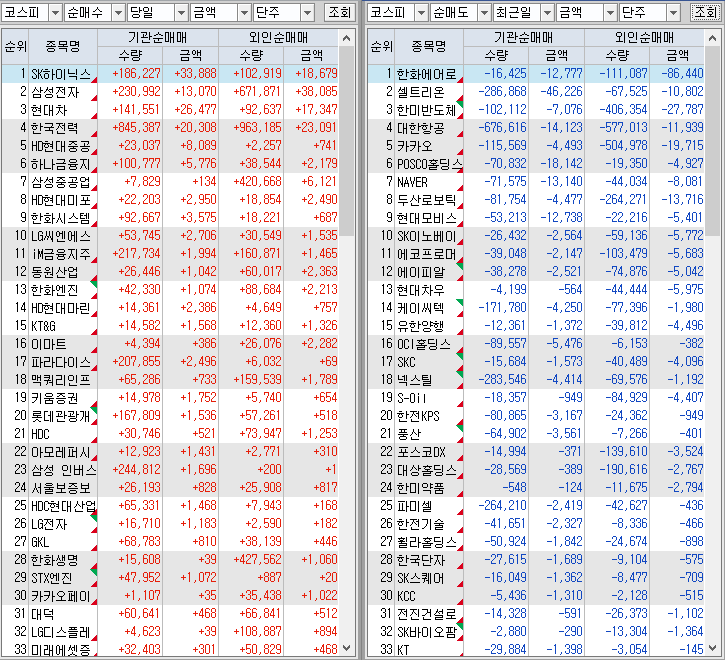Click -86,440 foreign amount for 한화에어로

[x=682, y=74]
